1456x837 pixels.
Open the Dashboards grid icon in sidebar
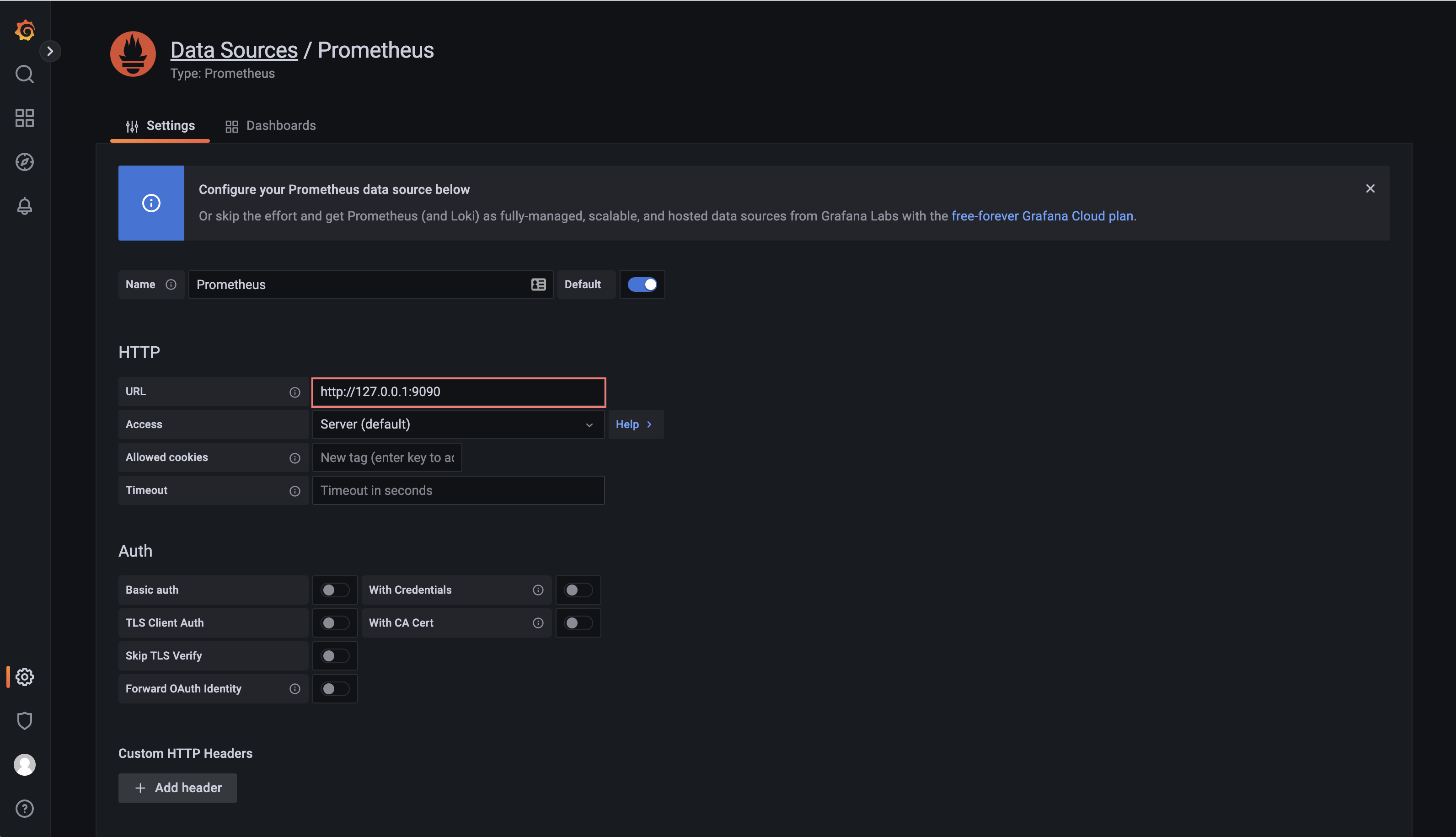24,118
